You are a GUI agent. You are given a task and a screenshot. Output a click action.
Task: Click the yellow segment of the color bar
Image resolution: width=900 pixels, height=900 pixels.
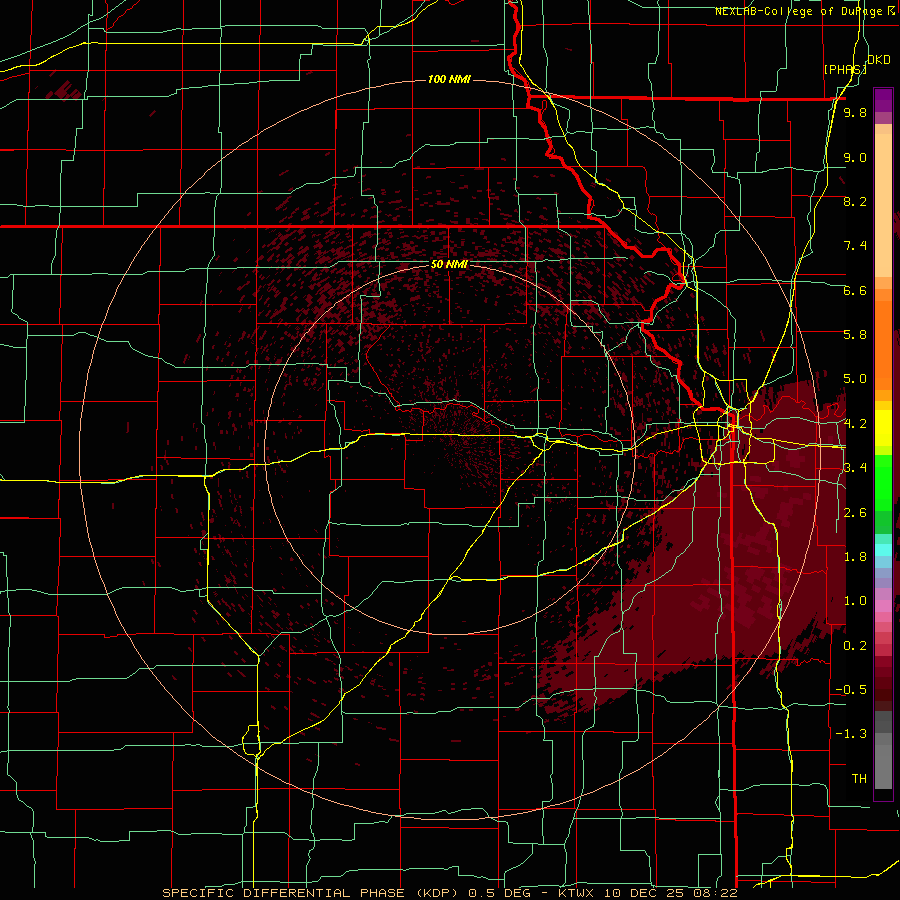click(883, 428)
